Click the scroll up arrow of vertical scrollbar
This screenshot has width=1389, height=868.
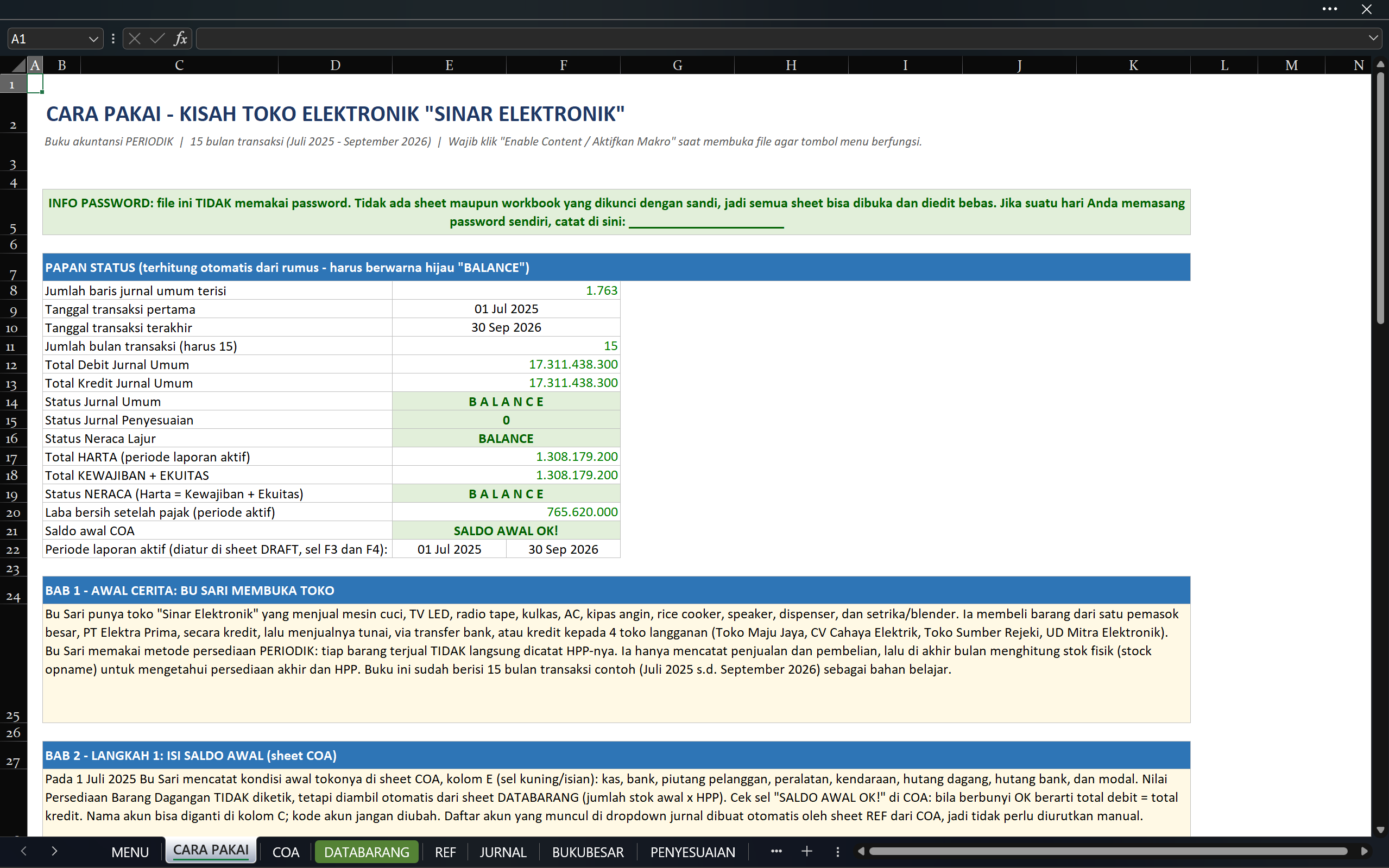click(x=1380, y=64)
